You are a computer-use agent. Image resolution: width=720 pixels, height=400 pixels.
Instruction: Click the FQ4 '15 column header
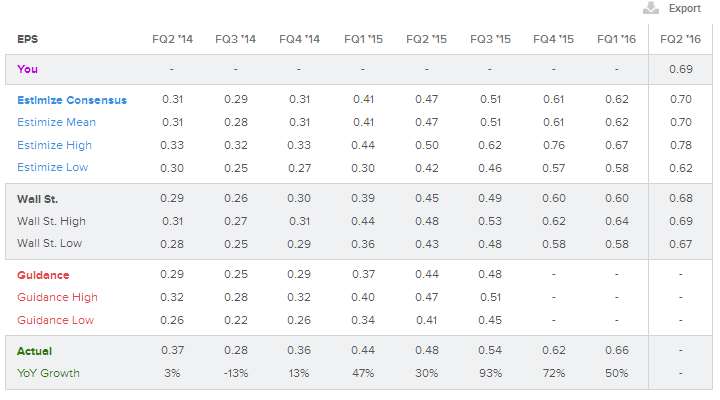[x=553, y=39]
